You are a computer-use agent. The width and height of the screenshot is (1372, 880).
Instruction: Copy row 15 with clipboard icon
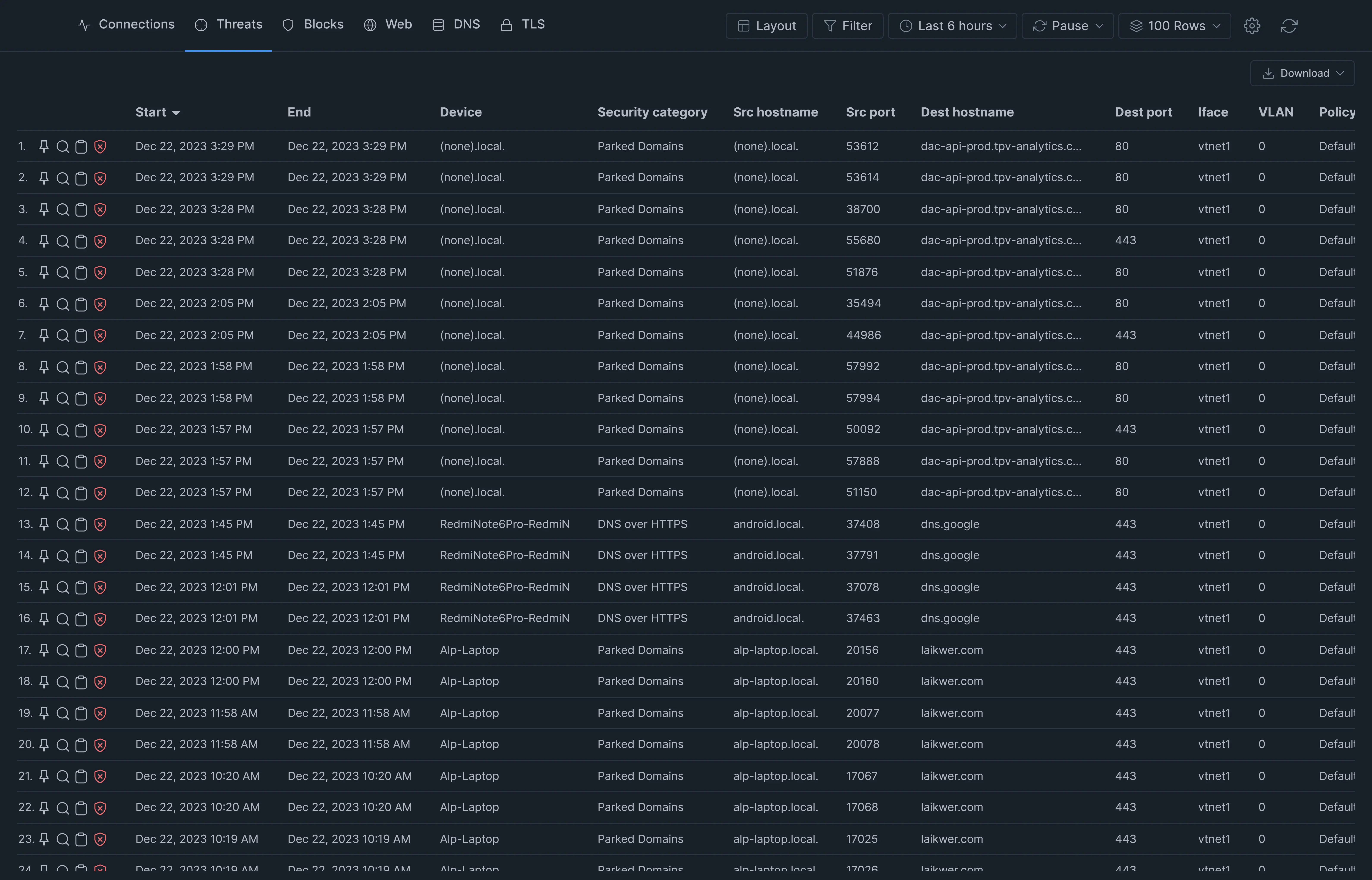[81, 588]
